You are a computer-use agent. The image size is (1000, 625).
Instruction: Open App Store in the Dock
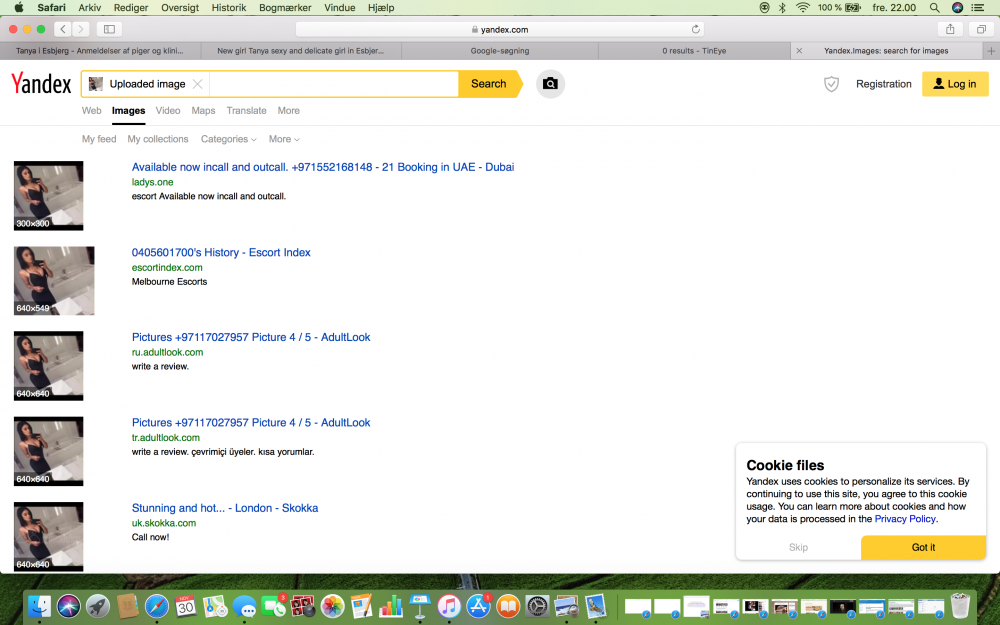[x=479, y=607]
